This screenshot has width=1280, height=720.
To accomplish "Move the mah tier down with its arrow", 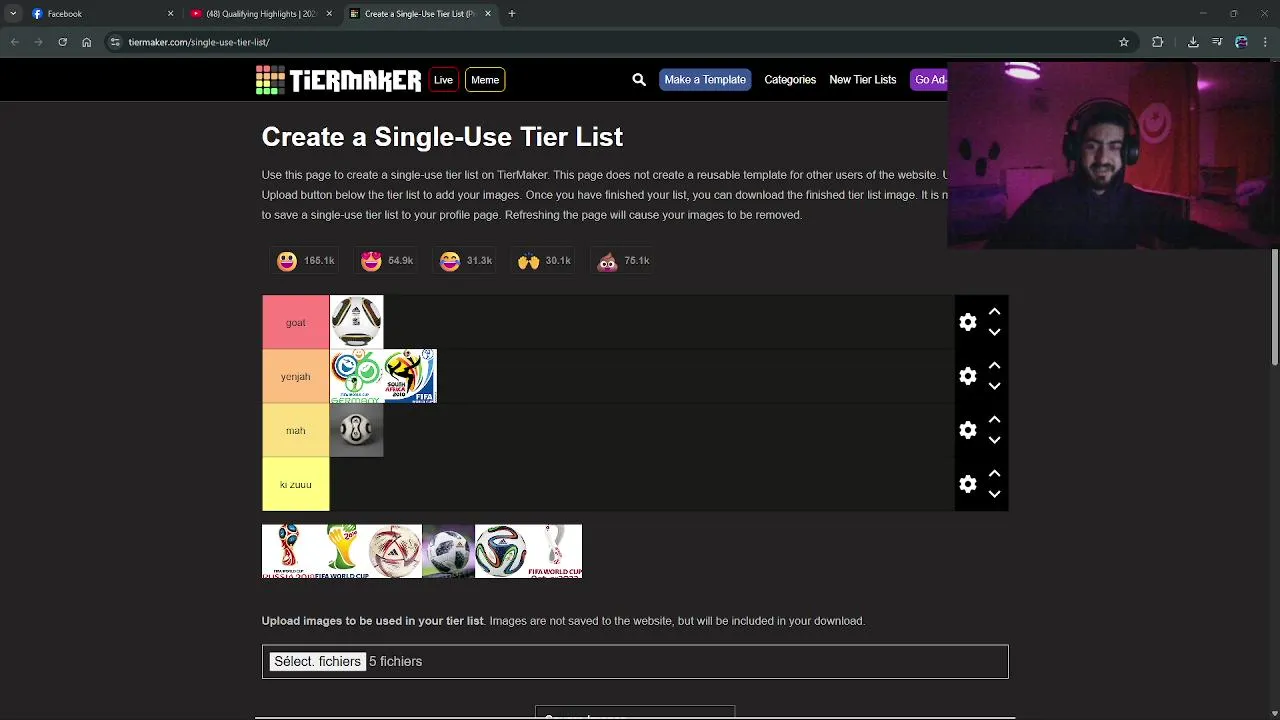I will [994, 440].
